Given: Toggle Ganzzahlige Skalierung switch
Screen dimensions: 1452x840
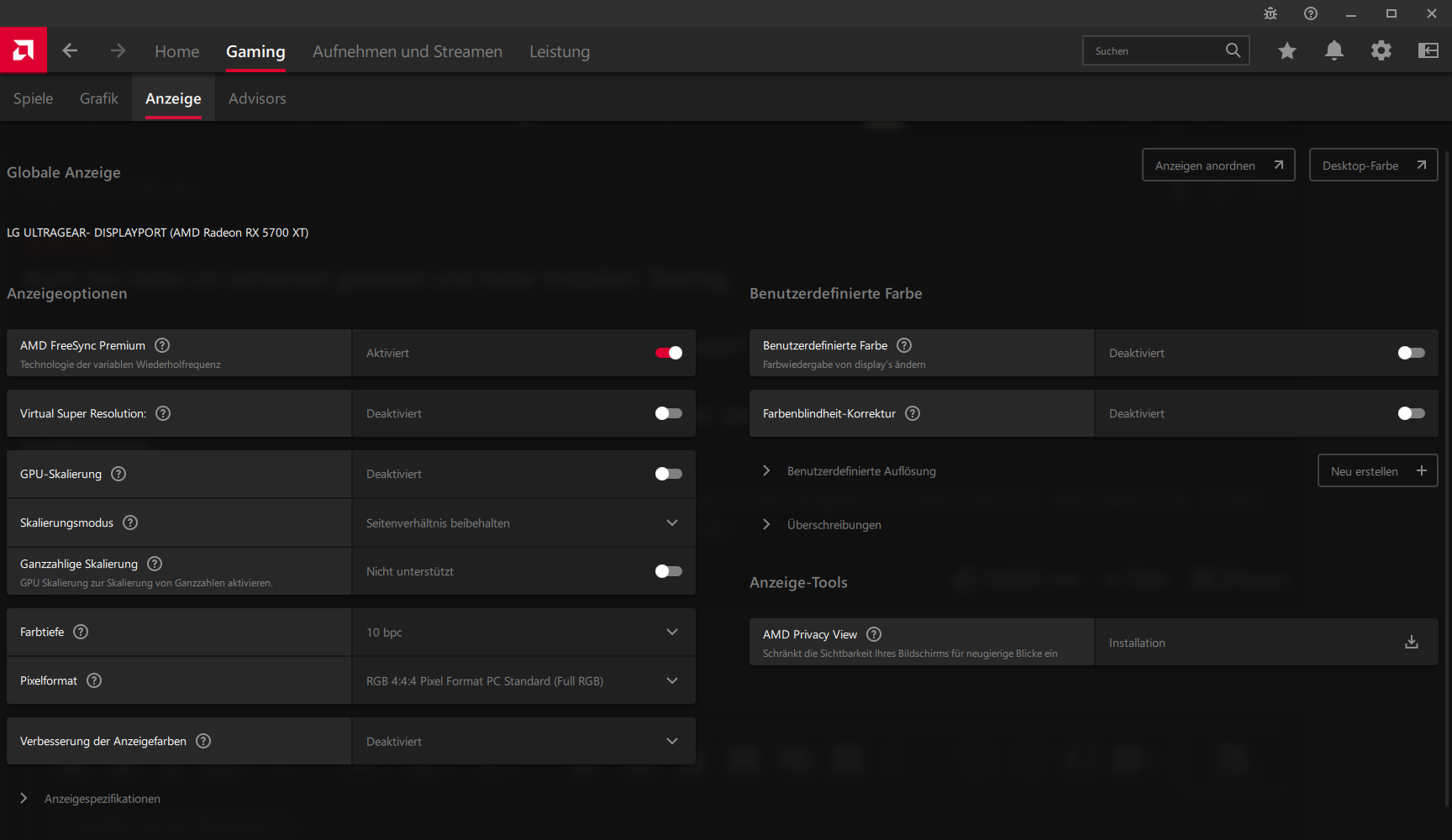Looking at the screenshot, I should (669, 571).
